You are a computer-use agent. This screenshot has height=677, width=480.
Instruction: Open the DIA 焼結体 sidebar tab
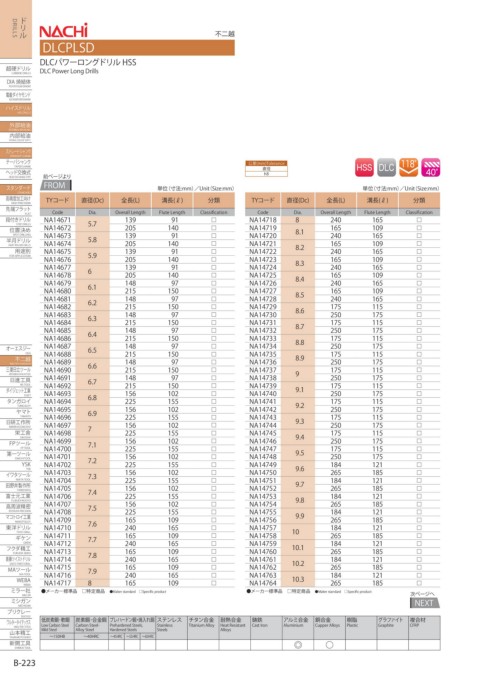[16, 83]
